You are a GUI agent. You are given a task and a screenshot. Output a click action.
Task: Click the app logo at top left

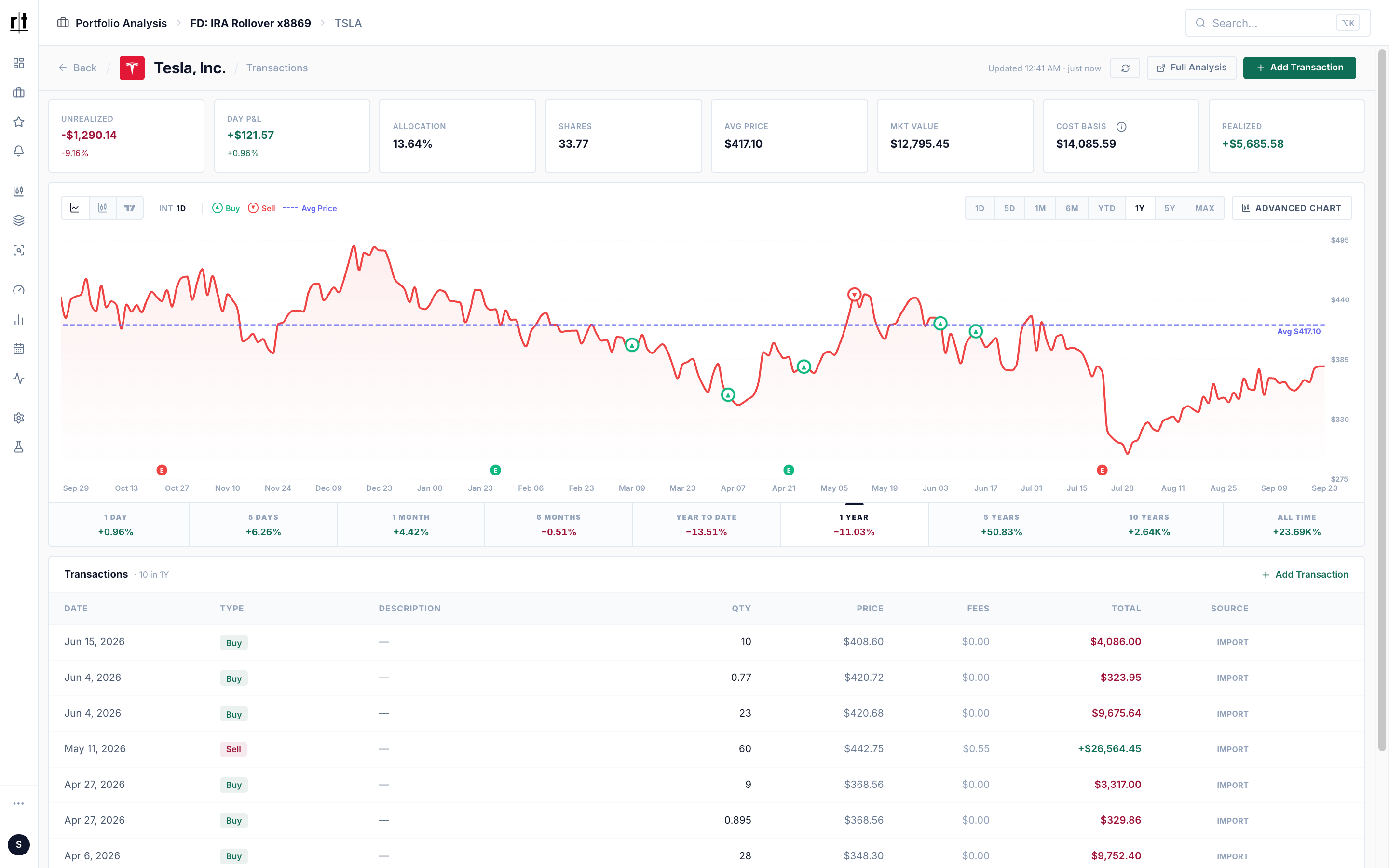[19, 22]
